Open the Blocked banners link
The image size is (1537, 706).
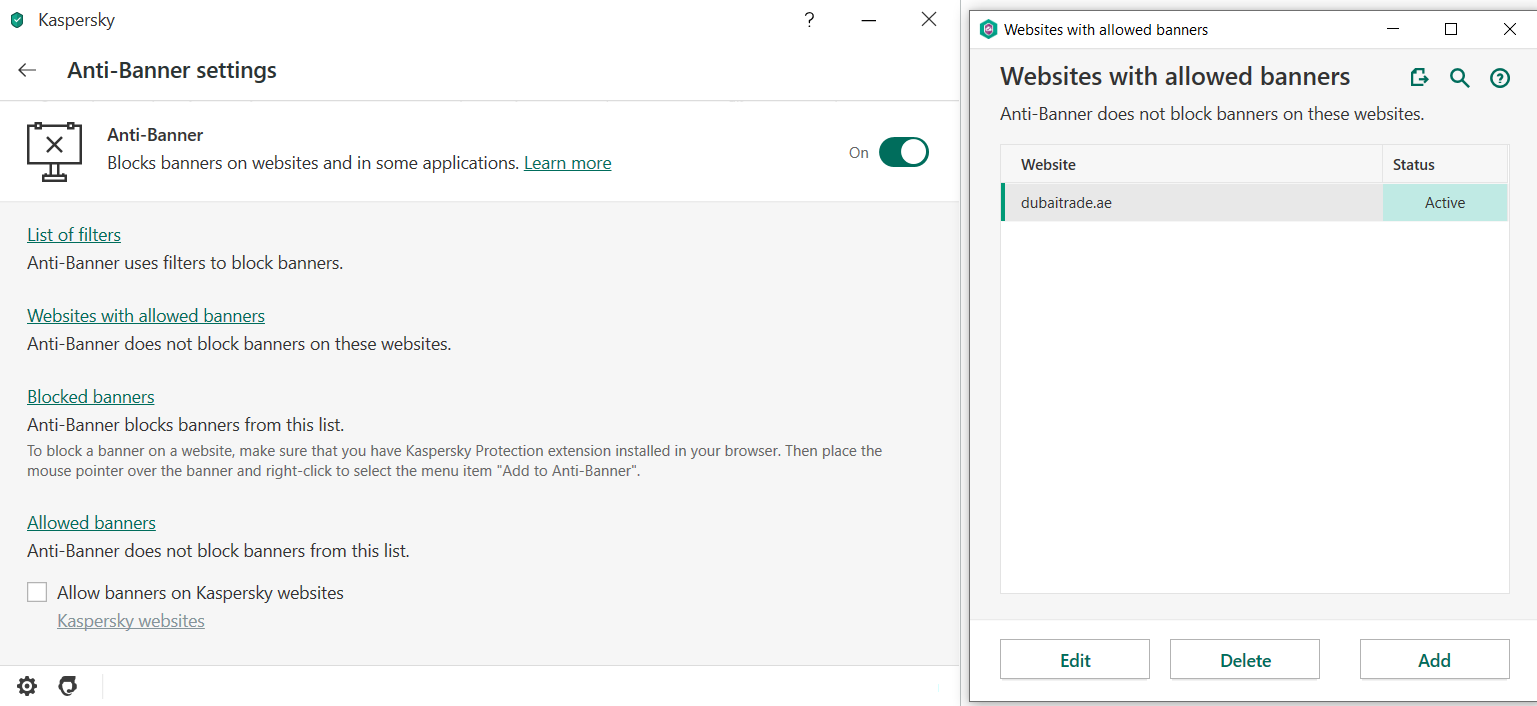click(91, 397)
